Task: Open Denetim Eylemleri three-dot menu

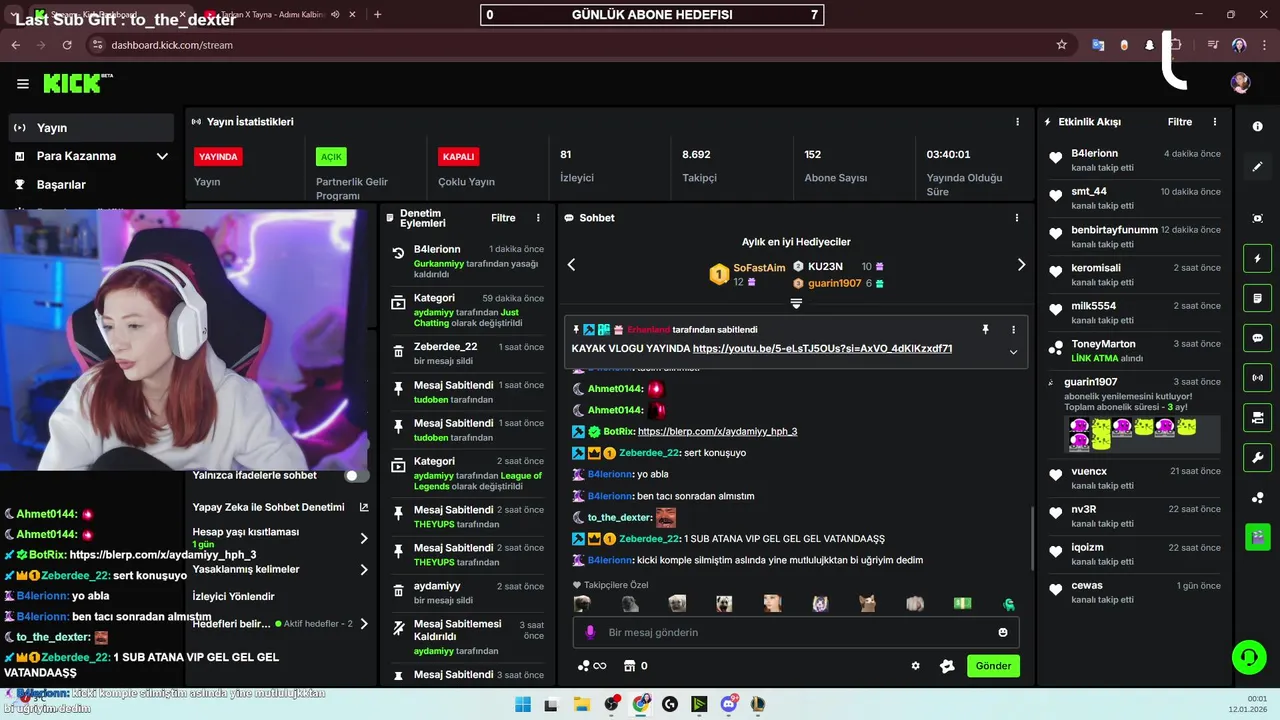Action: coord(538,218)
